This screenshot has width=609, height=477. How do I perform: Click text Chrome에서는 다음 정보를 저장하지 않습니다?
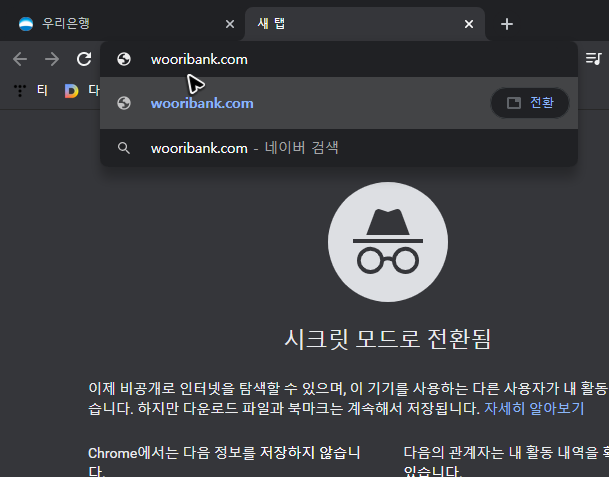click(x=224, y=462)
